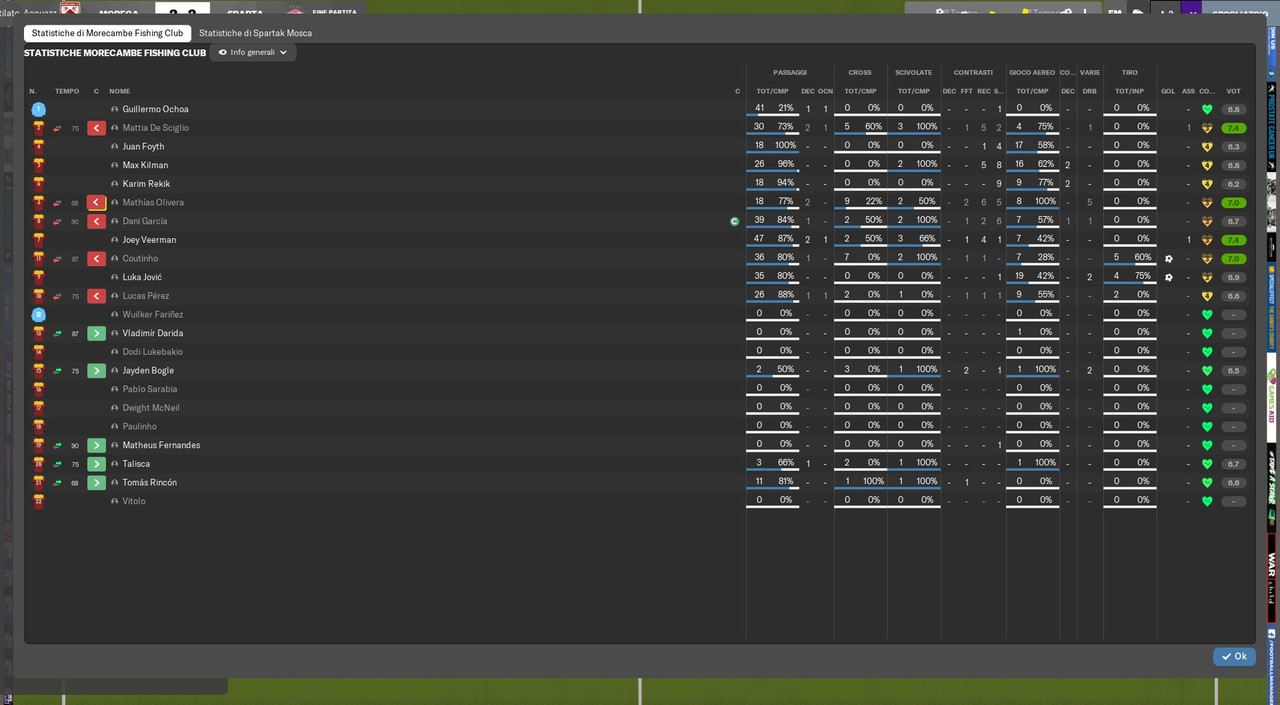
Task: Confirm with the Ok button
Action: click(1234, 656)
